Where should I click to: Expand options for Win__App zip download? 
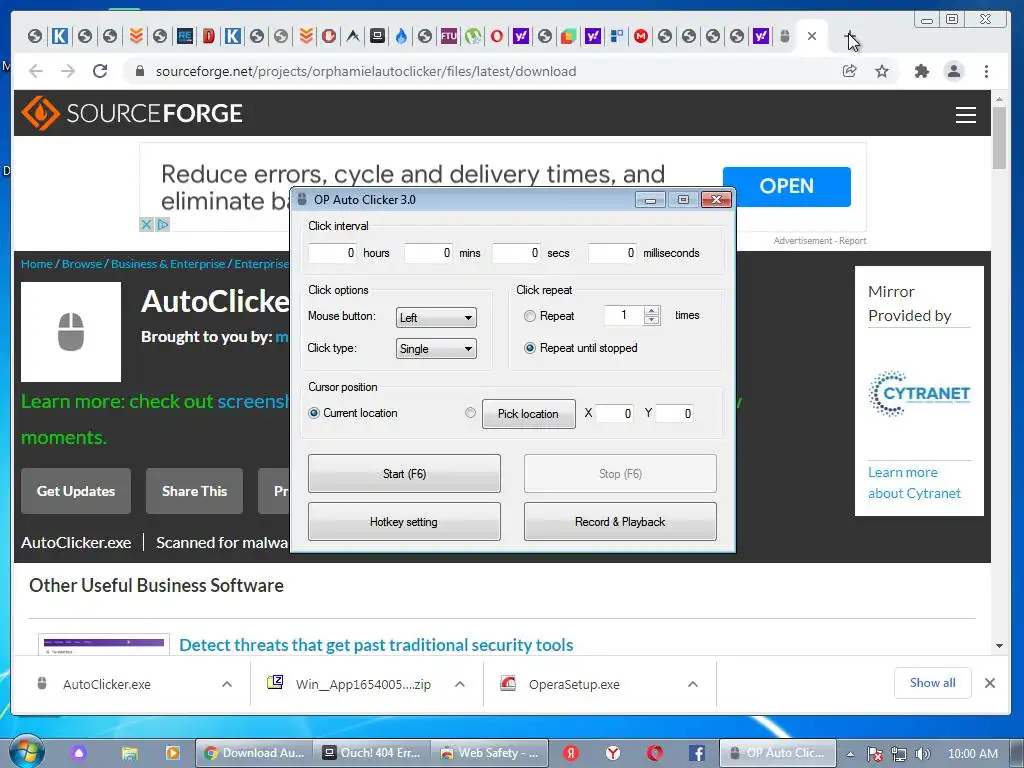[x=460, y=684]
